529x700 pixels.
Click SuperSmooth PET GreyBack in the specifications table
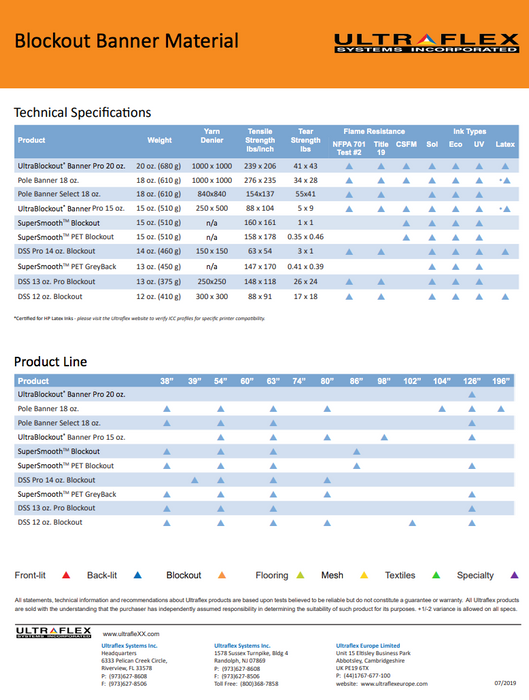click(x=67, y=267)
